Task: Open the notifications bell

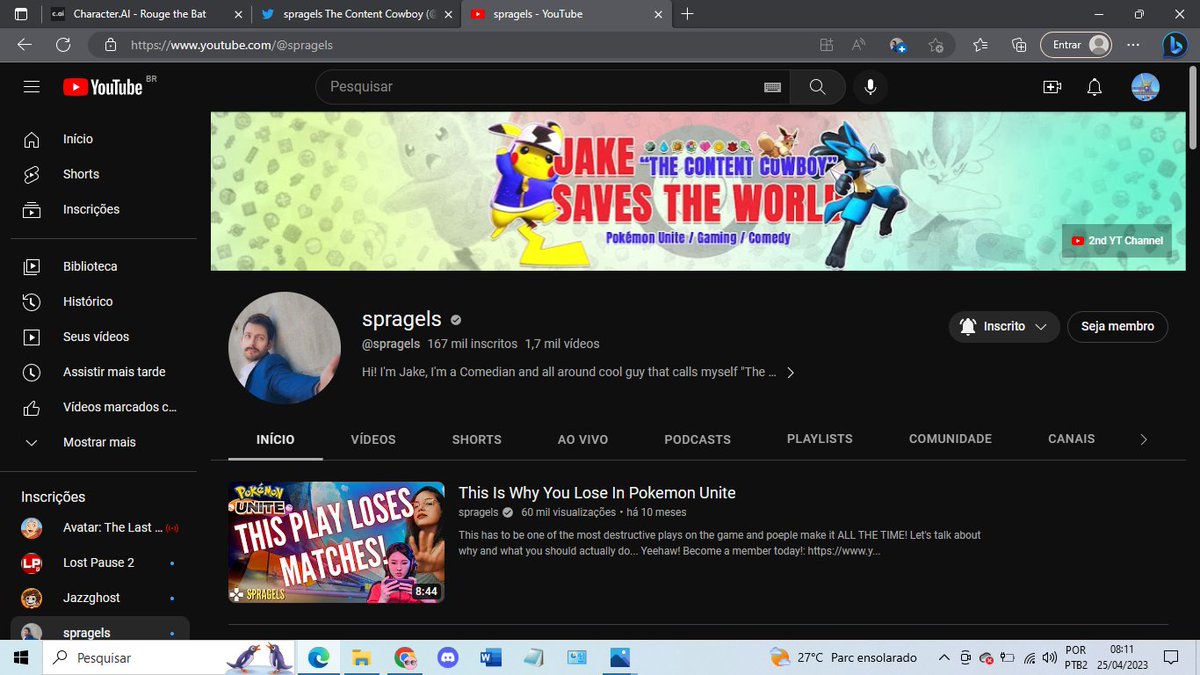Action: 1095,87
